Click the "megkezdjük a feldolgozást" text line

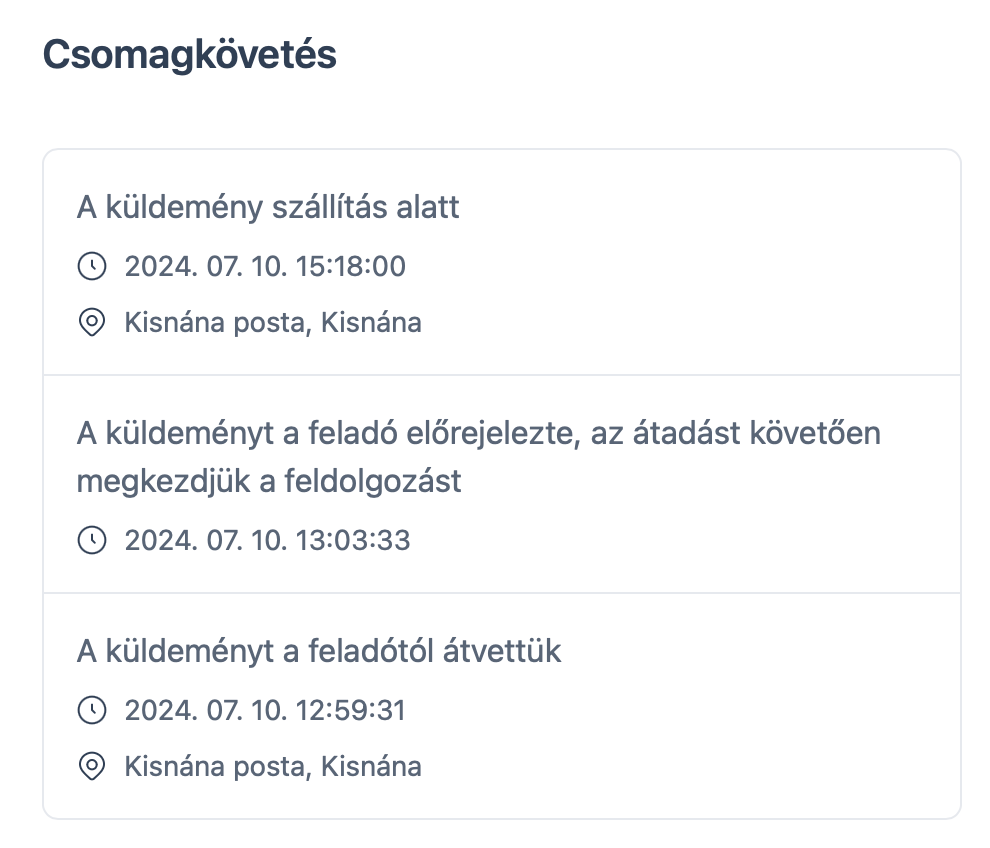point(269,481)
